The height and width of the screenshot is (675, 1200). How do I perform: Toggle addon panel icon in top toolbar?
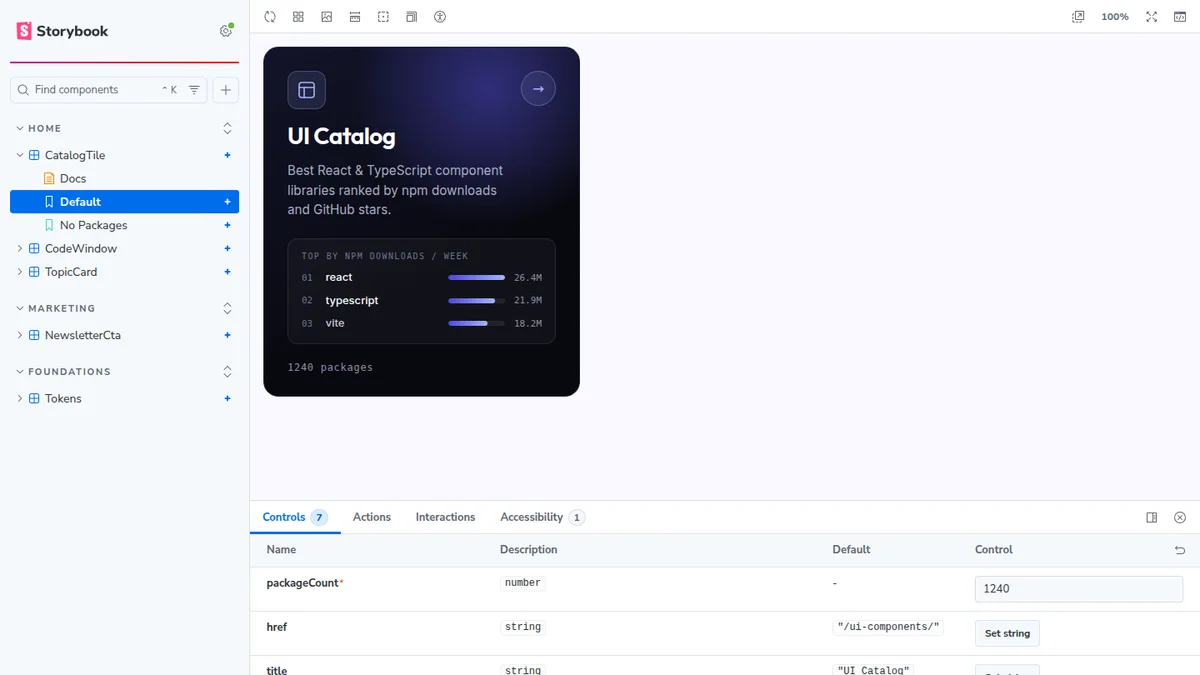coord(1180,17)
